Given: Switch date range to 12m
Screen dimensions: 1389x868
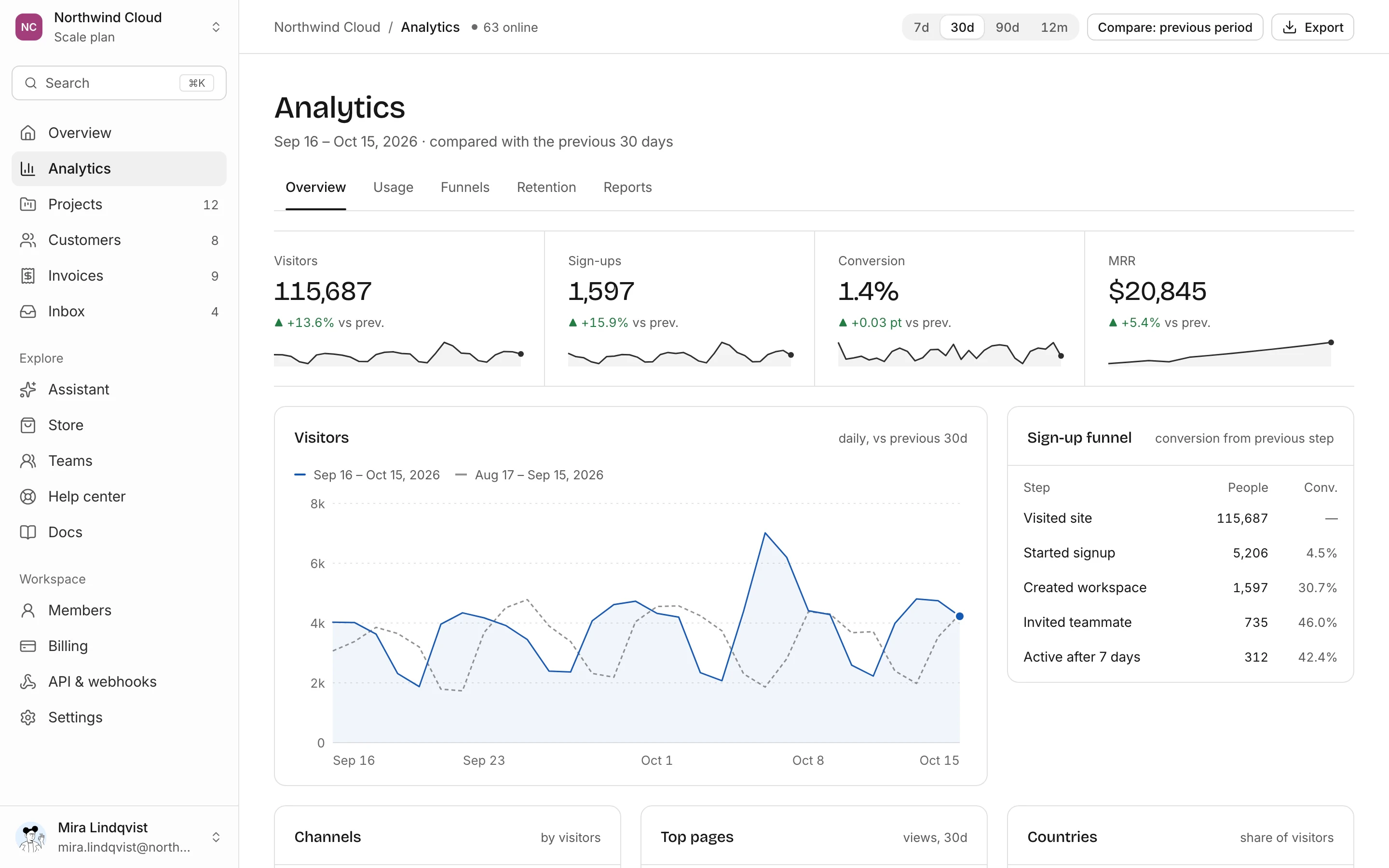Looking at the screenshot, I should tap(1054, 27).
